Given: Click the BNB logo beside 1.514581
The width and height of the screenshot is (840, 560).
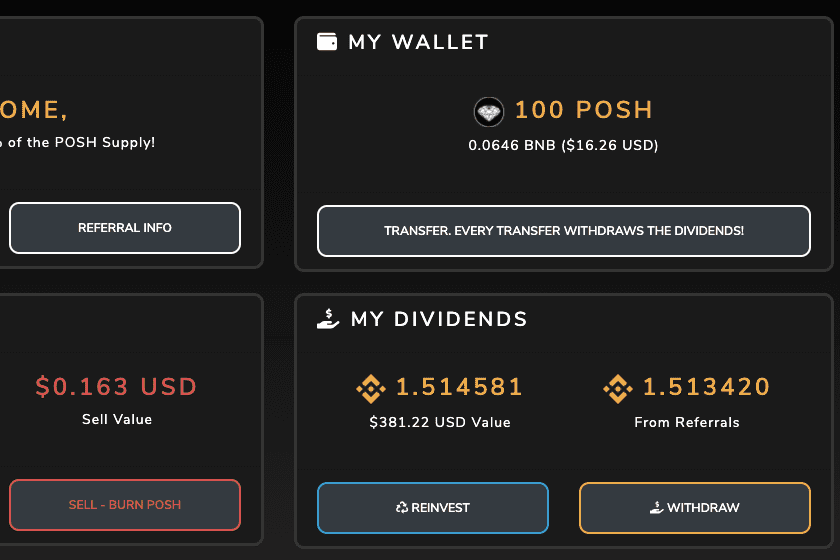Looking at the screenshot, I should 371,388.
